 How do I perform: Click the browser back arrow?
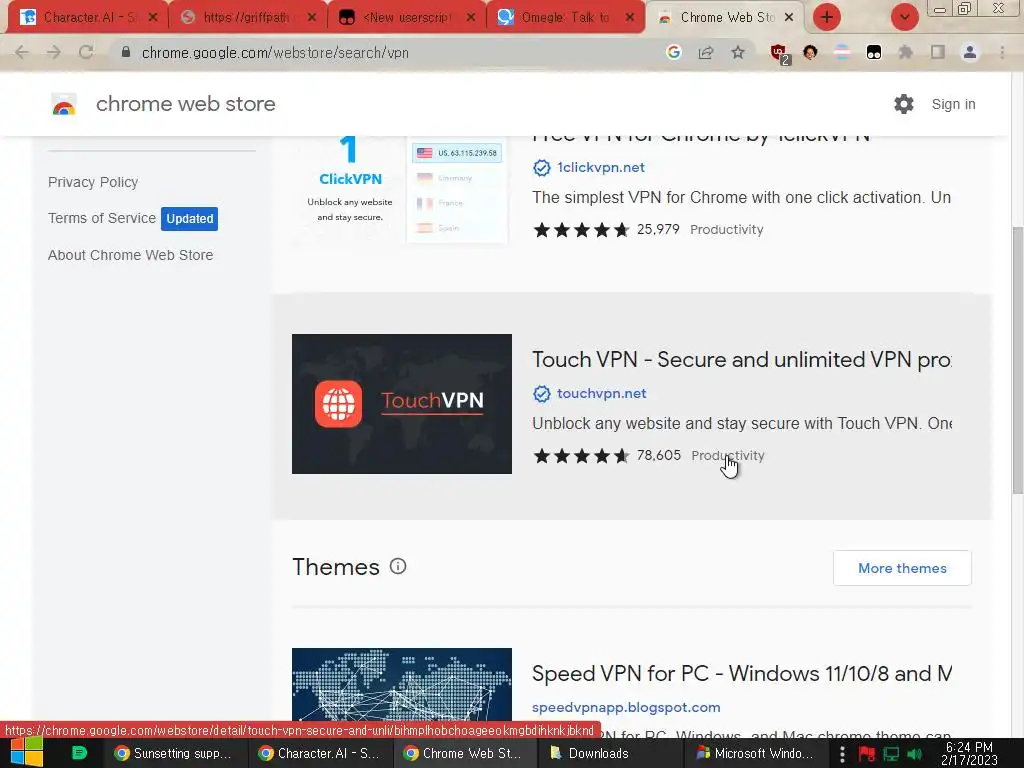click(22, 53)
